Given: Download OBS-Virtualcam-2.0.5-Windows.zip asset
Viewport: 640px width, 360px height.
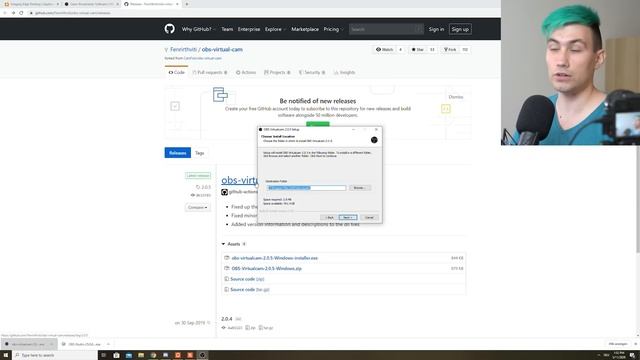Looking at the screenshot, I should click(x=267, y=269).
